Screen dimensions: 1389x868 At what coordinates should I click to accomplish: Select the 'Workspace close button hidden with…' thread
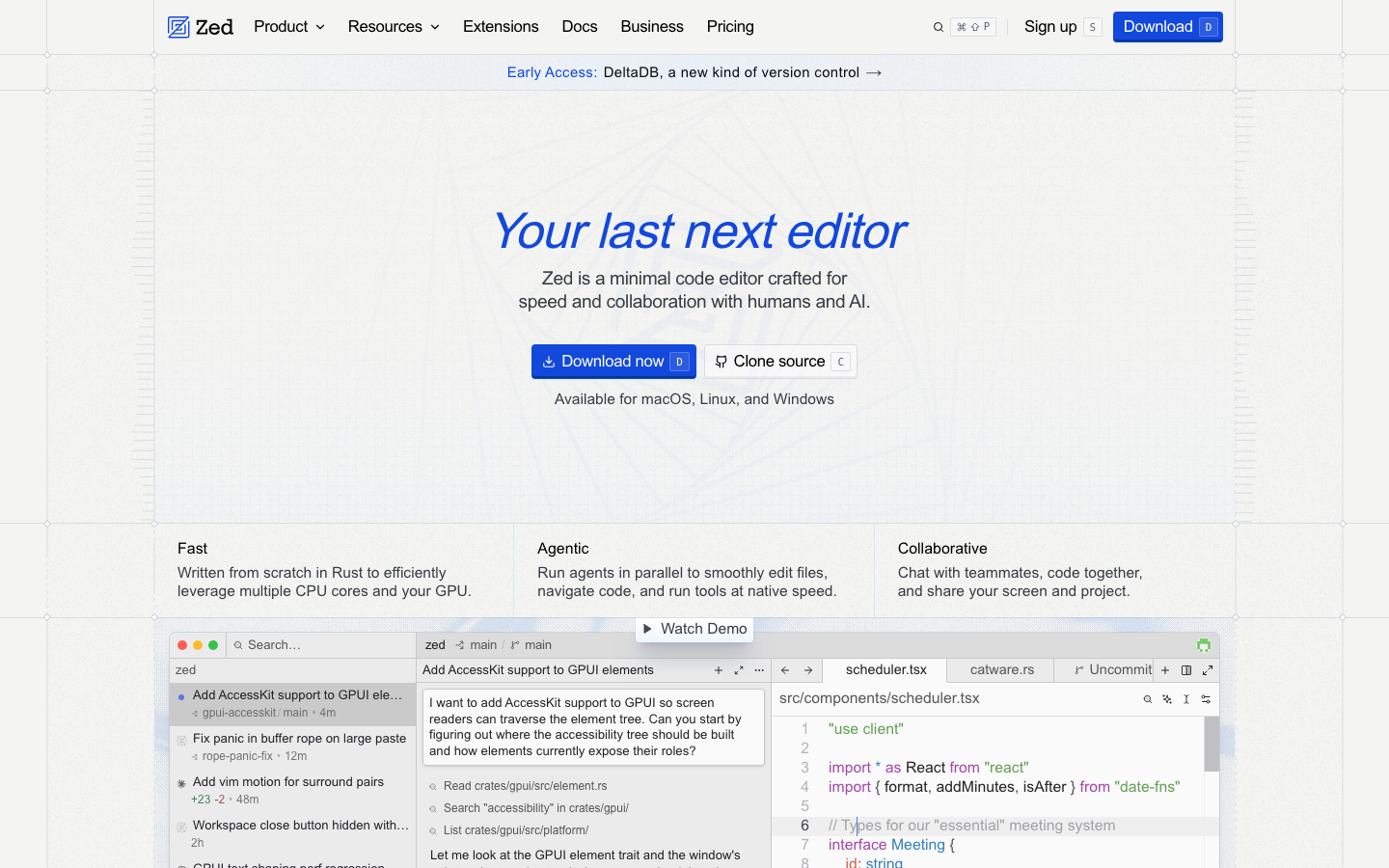[x=292, y=834]
